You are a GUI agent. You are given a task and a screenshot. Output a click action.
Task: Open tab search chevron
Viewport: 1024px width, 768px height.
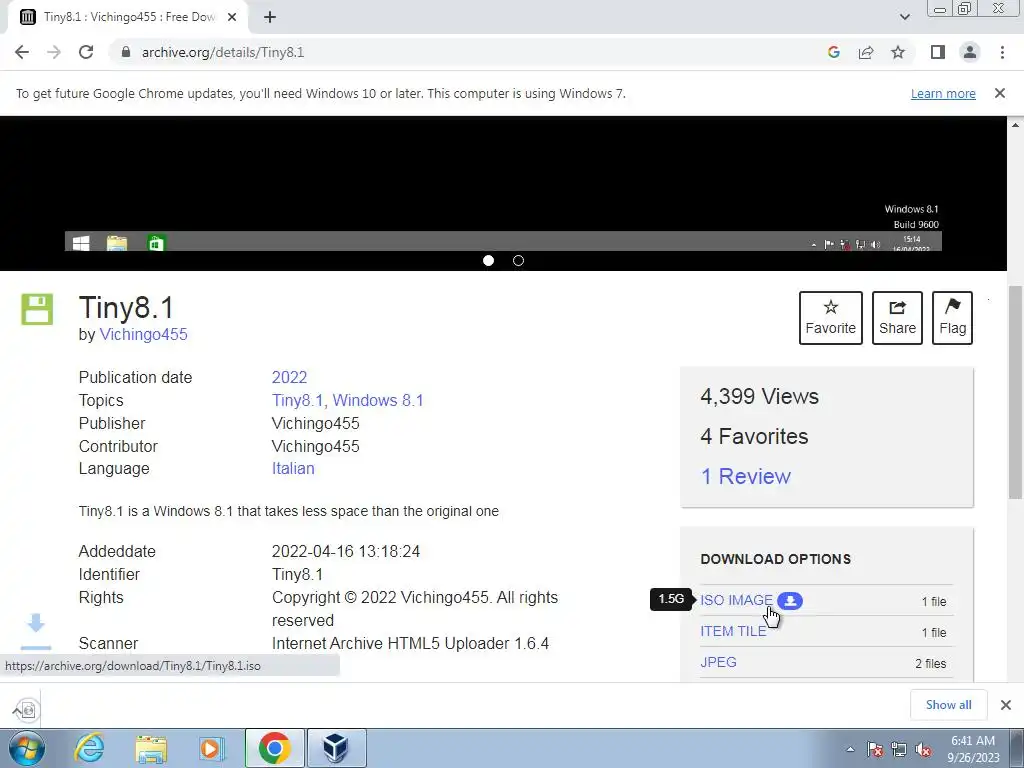point(904,17)
